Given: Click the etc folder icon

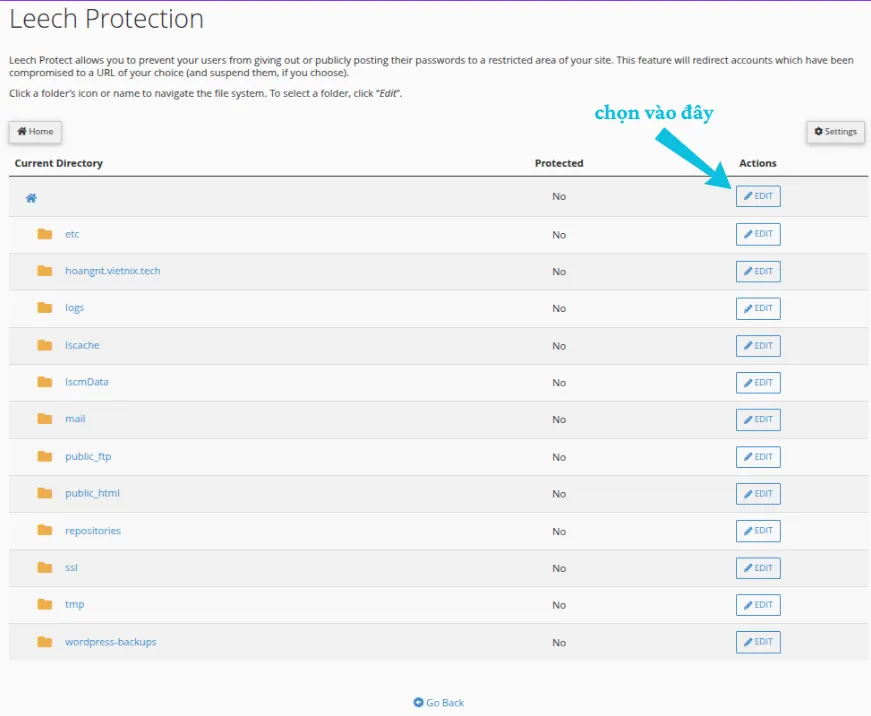Looking at the screenshot, I should pyautogui.click(x=44, y=234).
